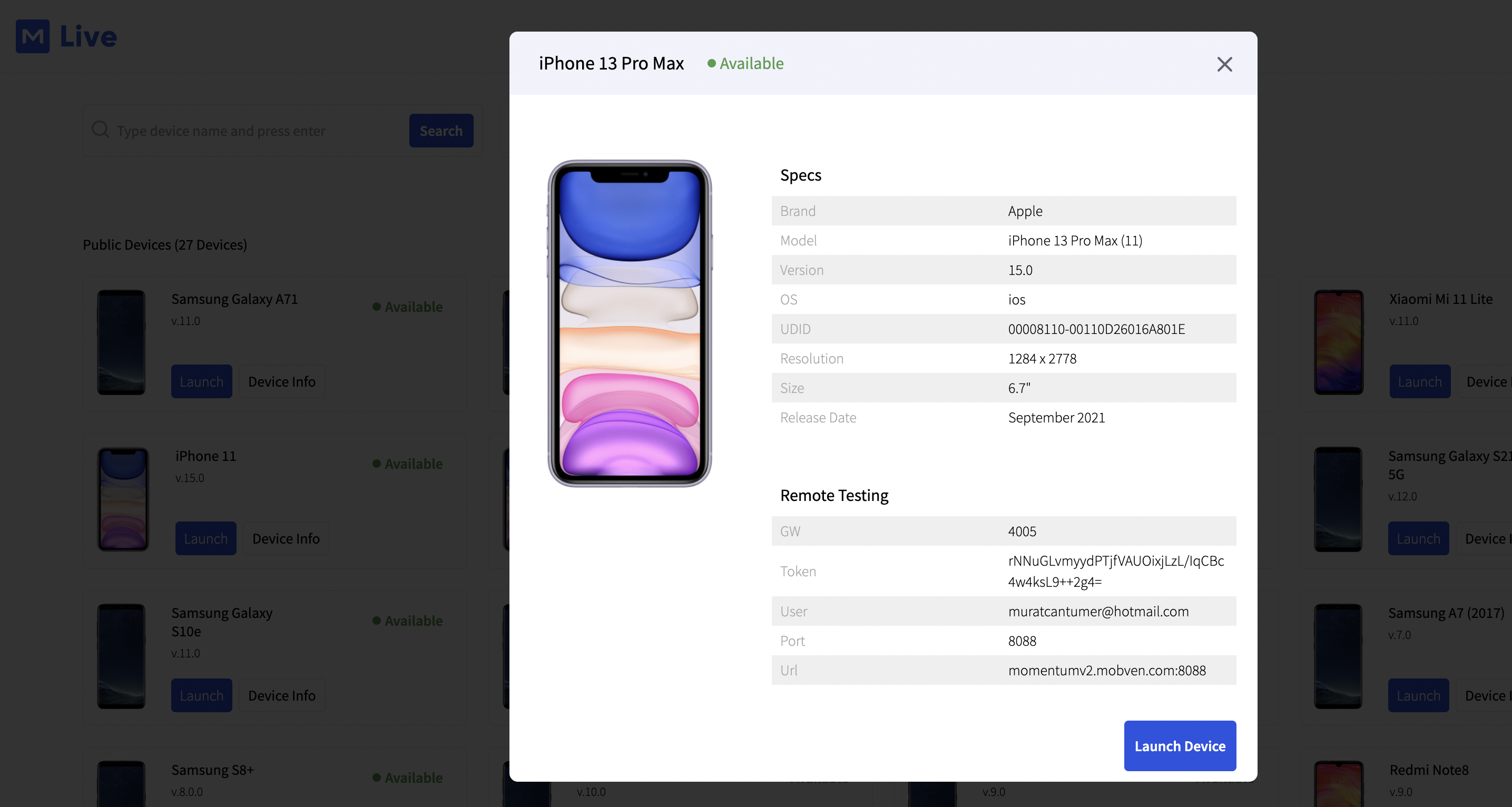
Task: Click the iPhone 13 Pro Max device image
Action: pyautogui.click(x=630, y=323)
